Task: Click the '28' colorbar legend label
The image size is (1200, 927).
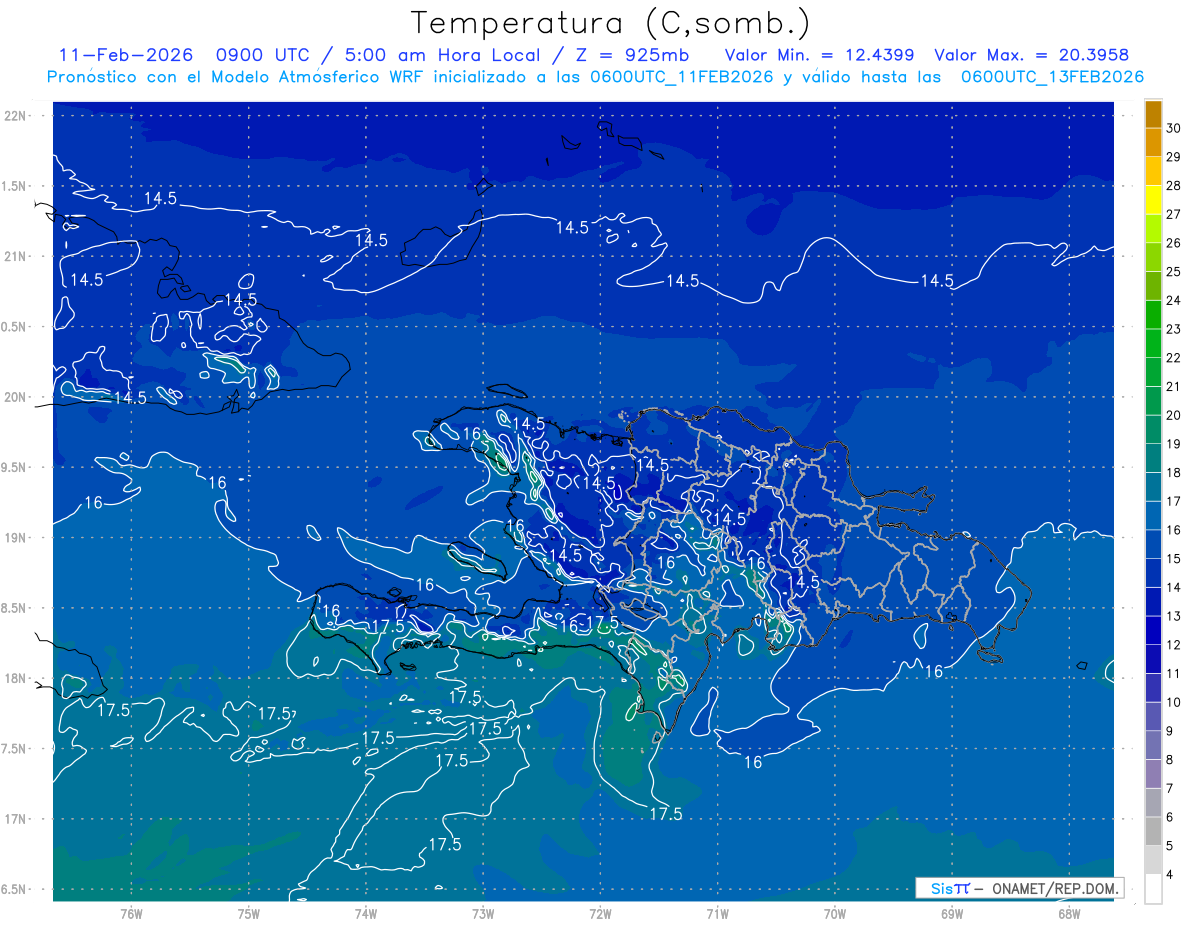Action: 1174,186
